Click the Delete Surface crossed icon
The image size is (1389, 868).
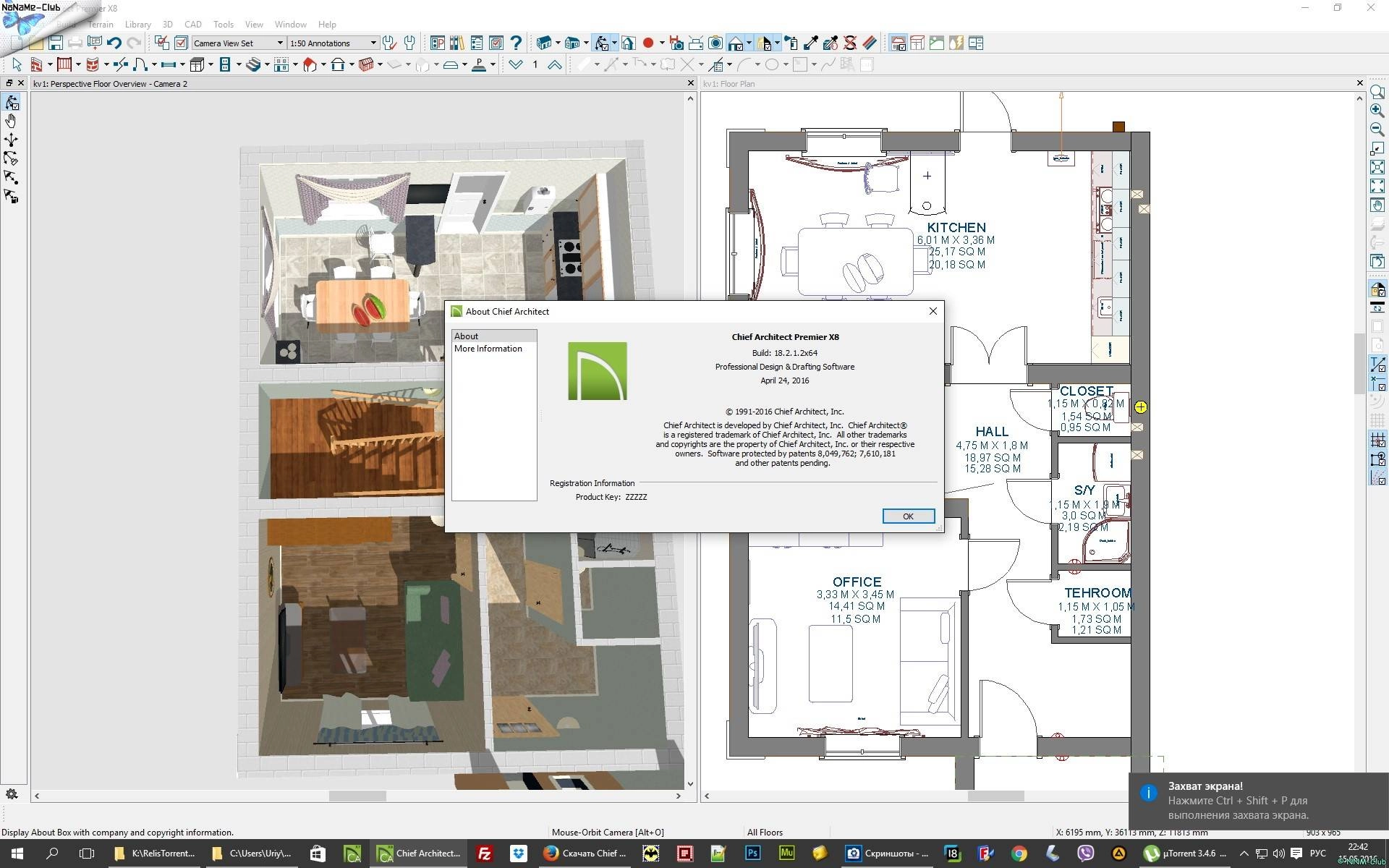click(x=850, y=43)
